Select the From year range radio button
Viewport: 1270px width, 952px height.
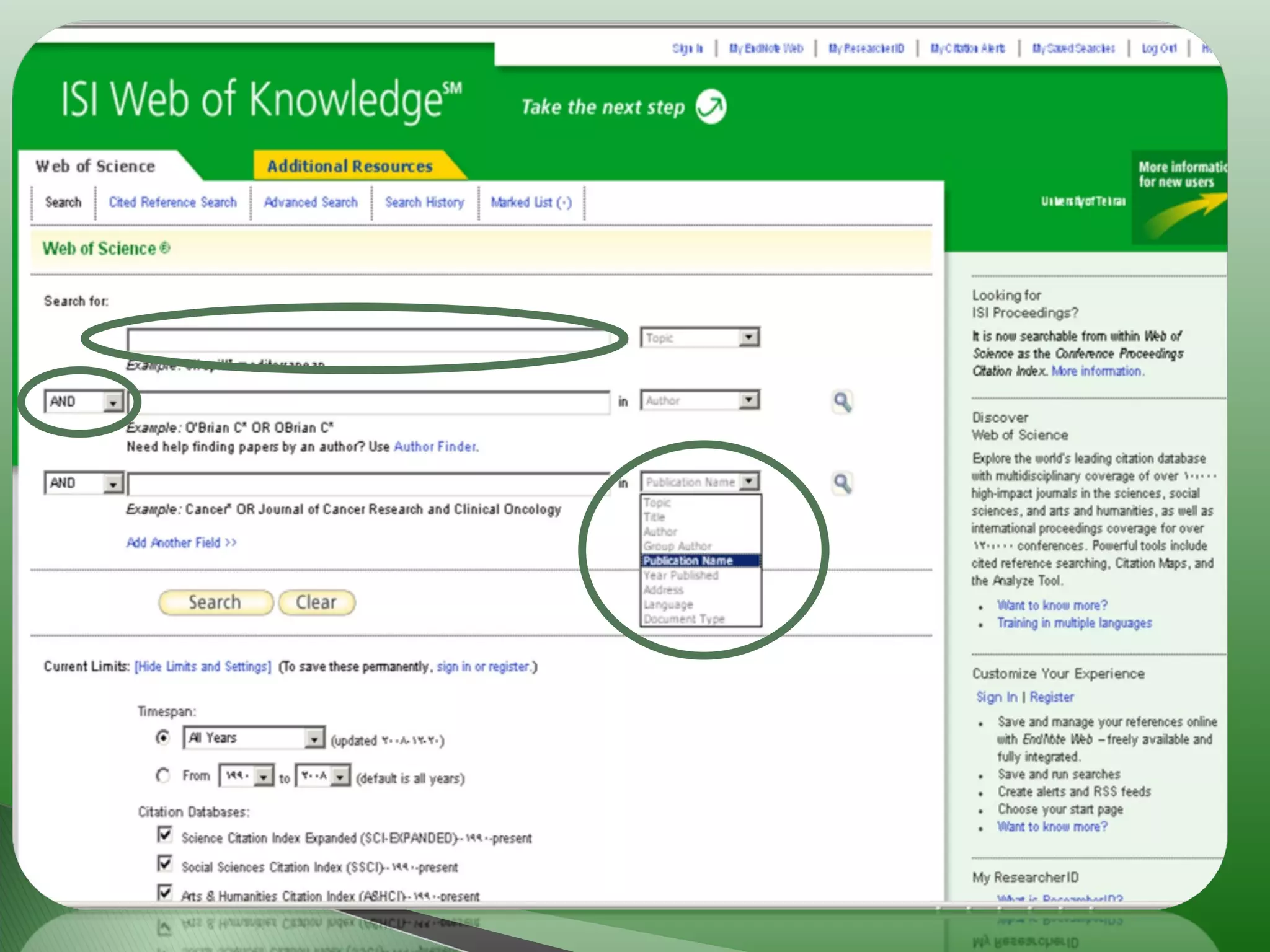(163, 775)
